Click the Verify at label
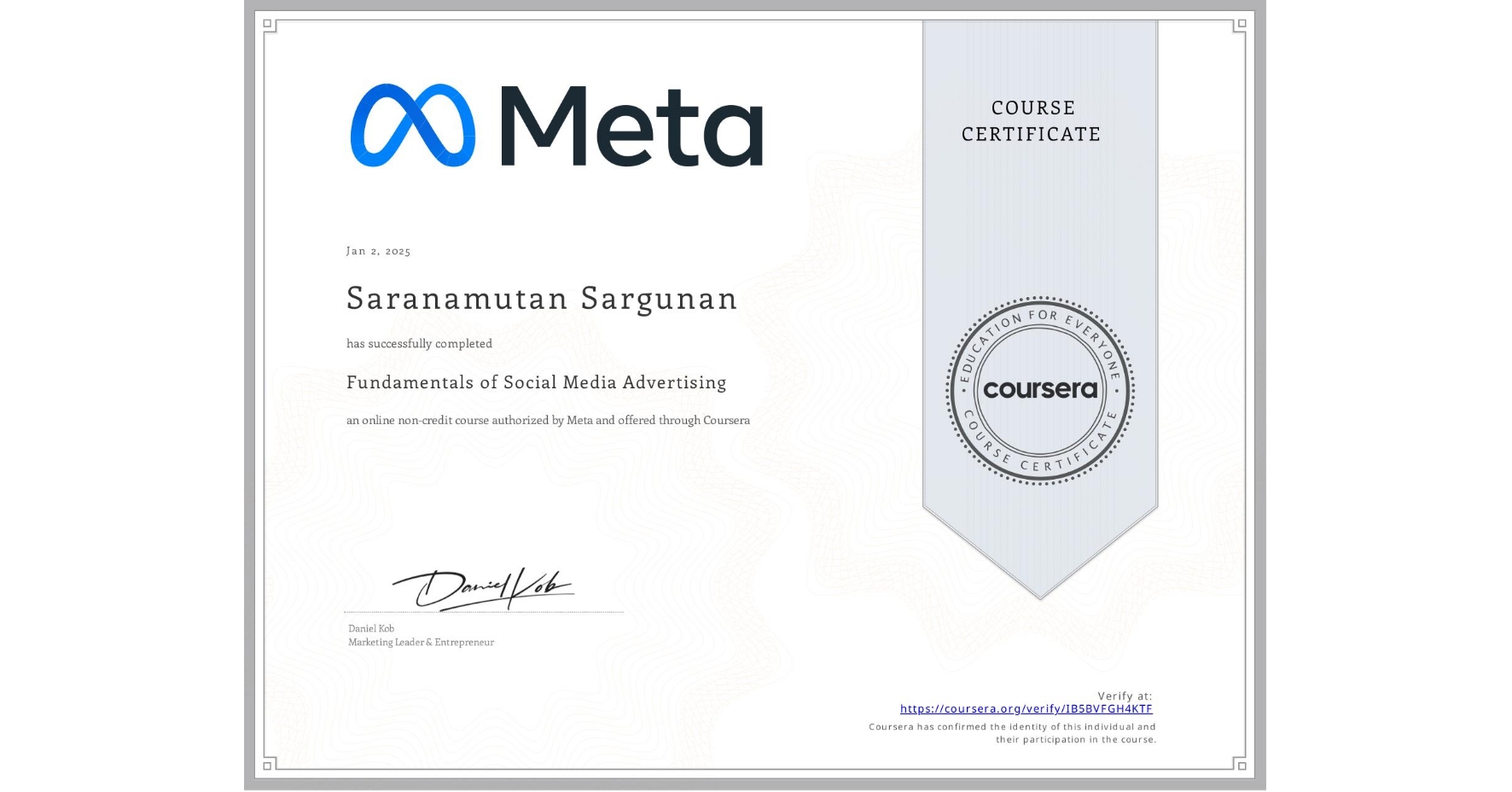 click(x=1123, y=695)
